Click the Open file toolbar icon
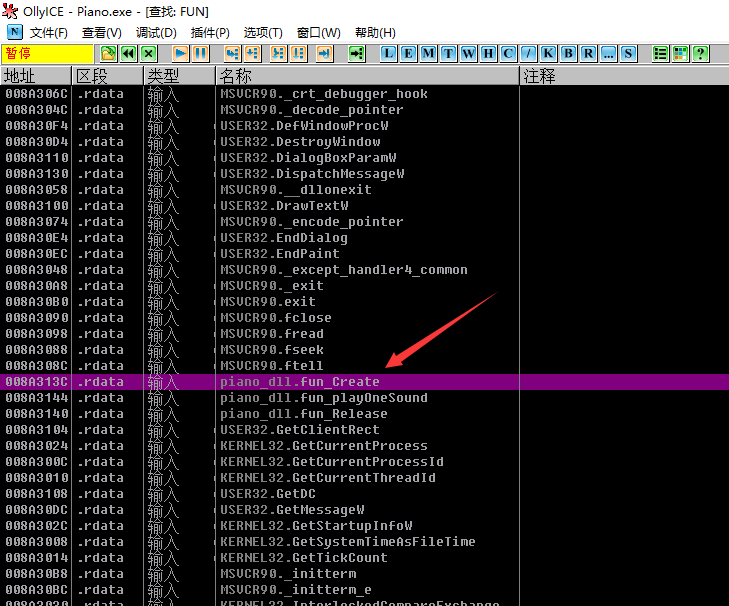This screenshot has height=606, width=729. pos(108,53)
